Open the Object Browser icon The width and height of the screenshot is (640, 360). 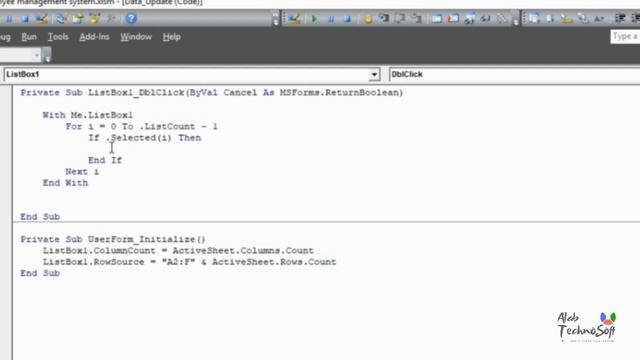[x=94, y=18]
